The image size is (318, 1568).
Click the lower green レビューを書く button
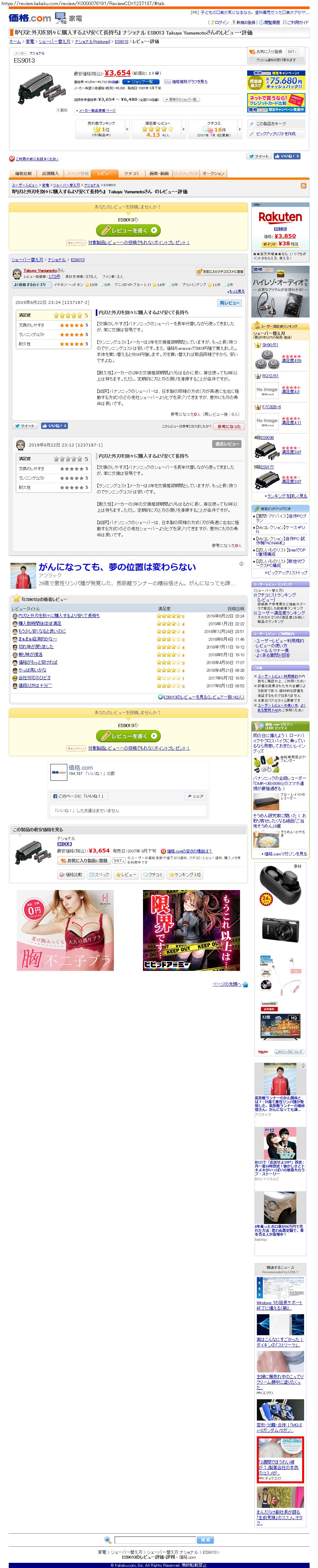click(x=128, y=736)
